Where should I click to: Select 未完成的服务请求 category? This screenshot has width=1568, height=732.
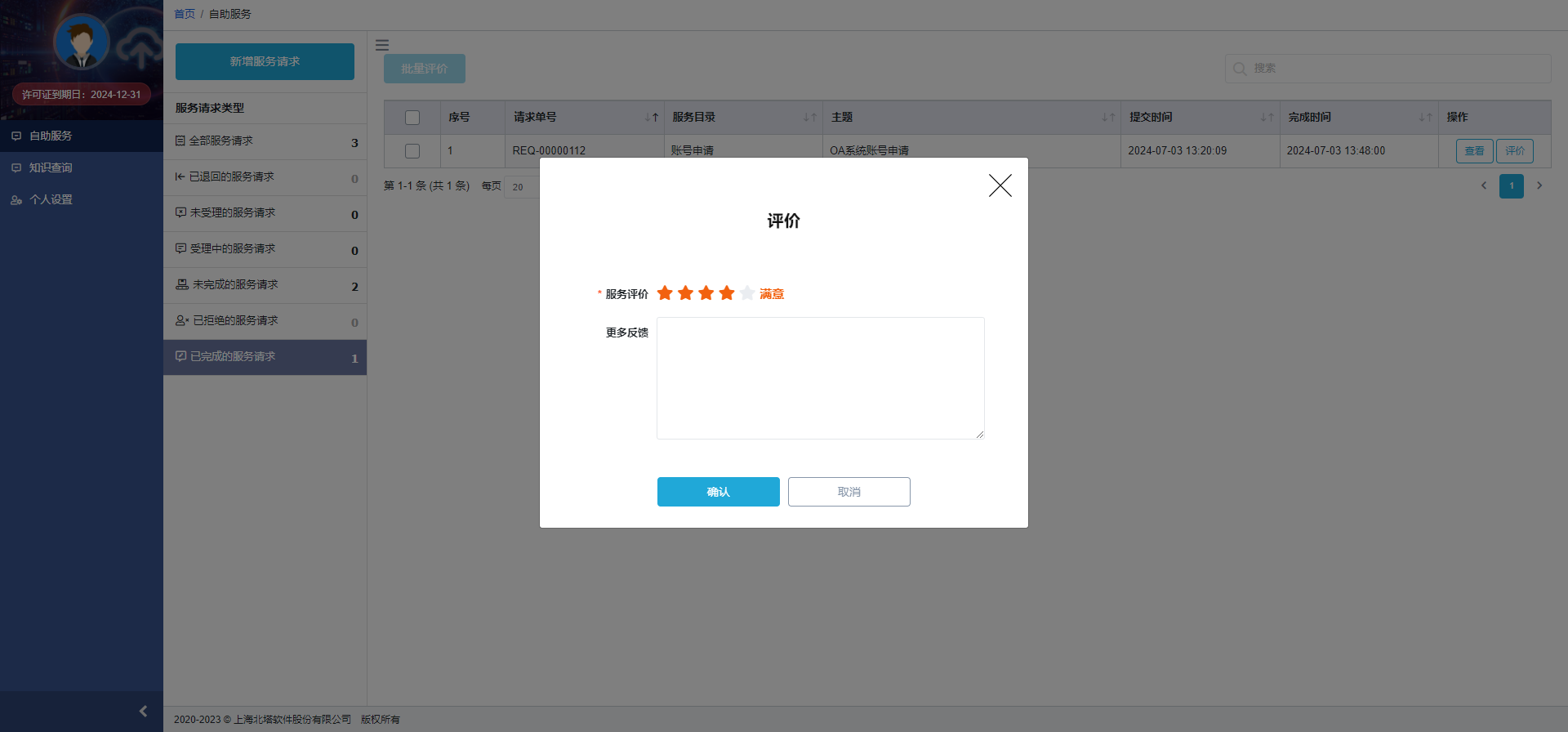click(x=235, y=284)
